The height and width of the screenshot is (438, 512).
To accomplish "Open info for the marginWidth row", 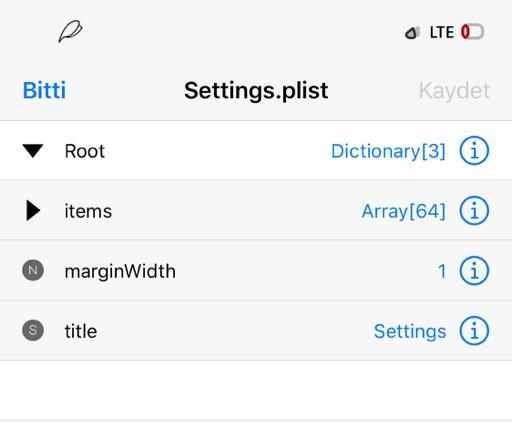I will (474, 271).
